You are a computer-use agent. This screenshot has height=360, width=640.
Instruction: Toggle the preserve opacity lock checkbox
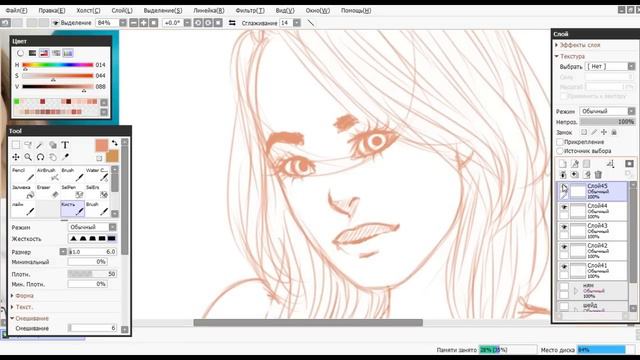tap(584, 132)
